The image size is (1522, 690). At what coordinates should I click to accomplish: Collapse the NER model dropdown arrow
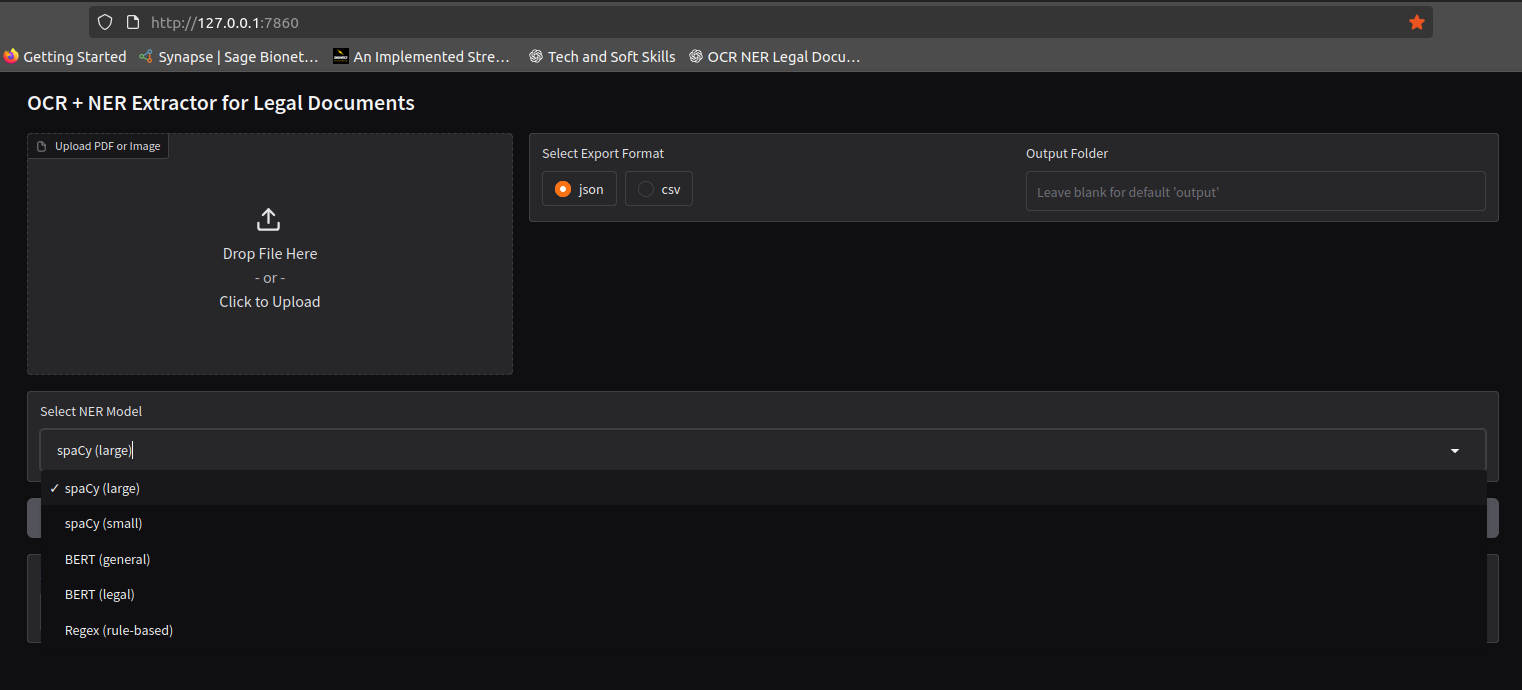point(1454,451)
